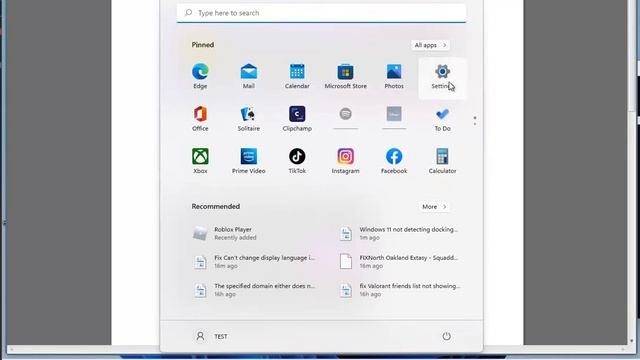Open Microsoft Store from pinned apps
This screenshot has width=640, height=360.
345,77
